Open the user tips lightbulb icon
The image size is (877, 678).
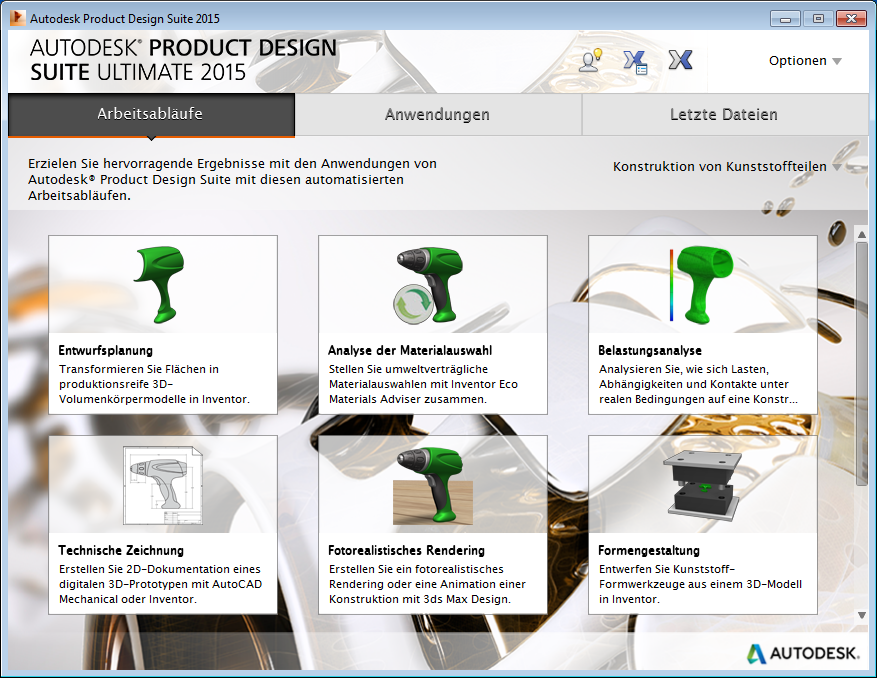coord(590,60)
